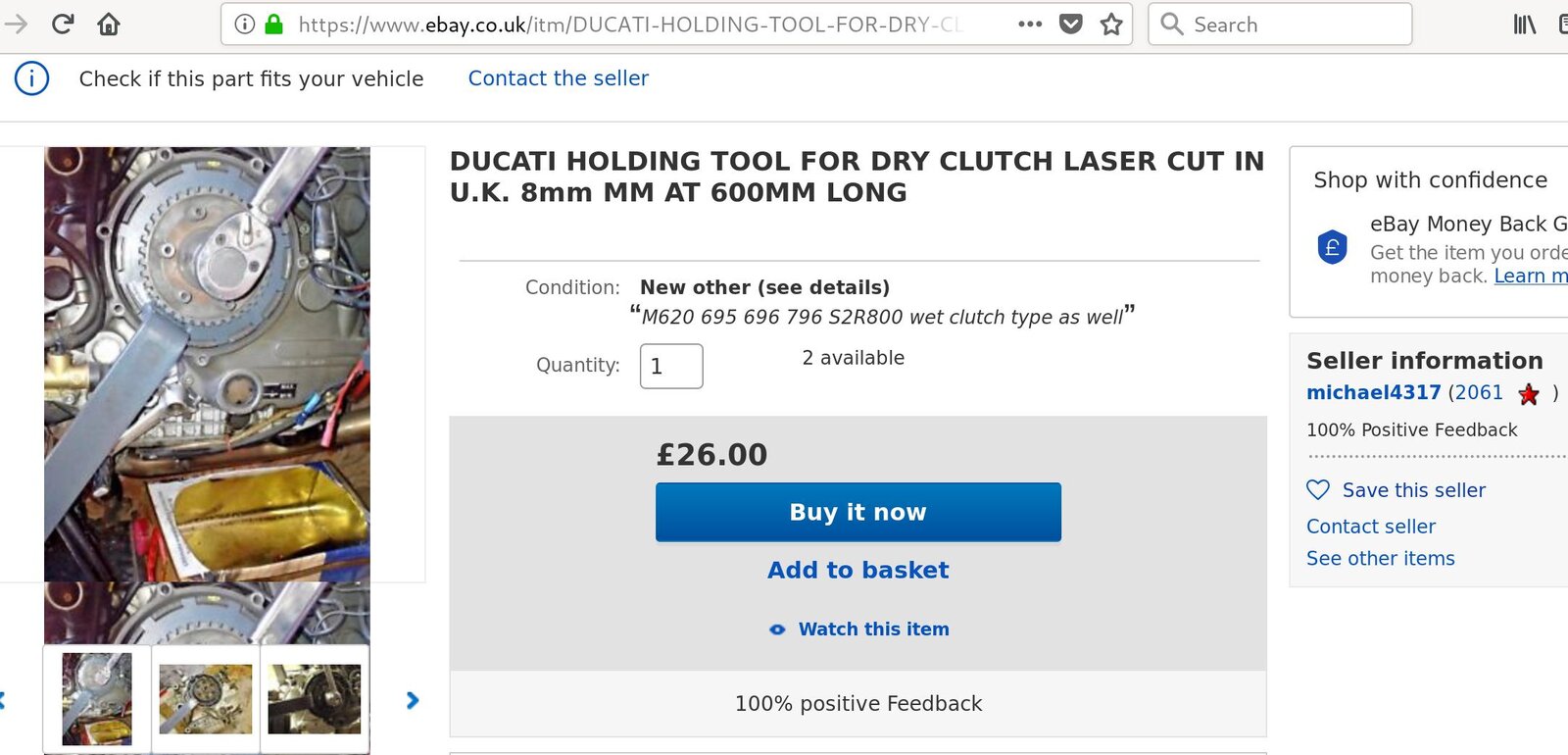This screenshot has height=755, width=1568.
Task: Open seller profile michael4317
Action: 1373,393
